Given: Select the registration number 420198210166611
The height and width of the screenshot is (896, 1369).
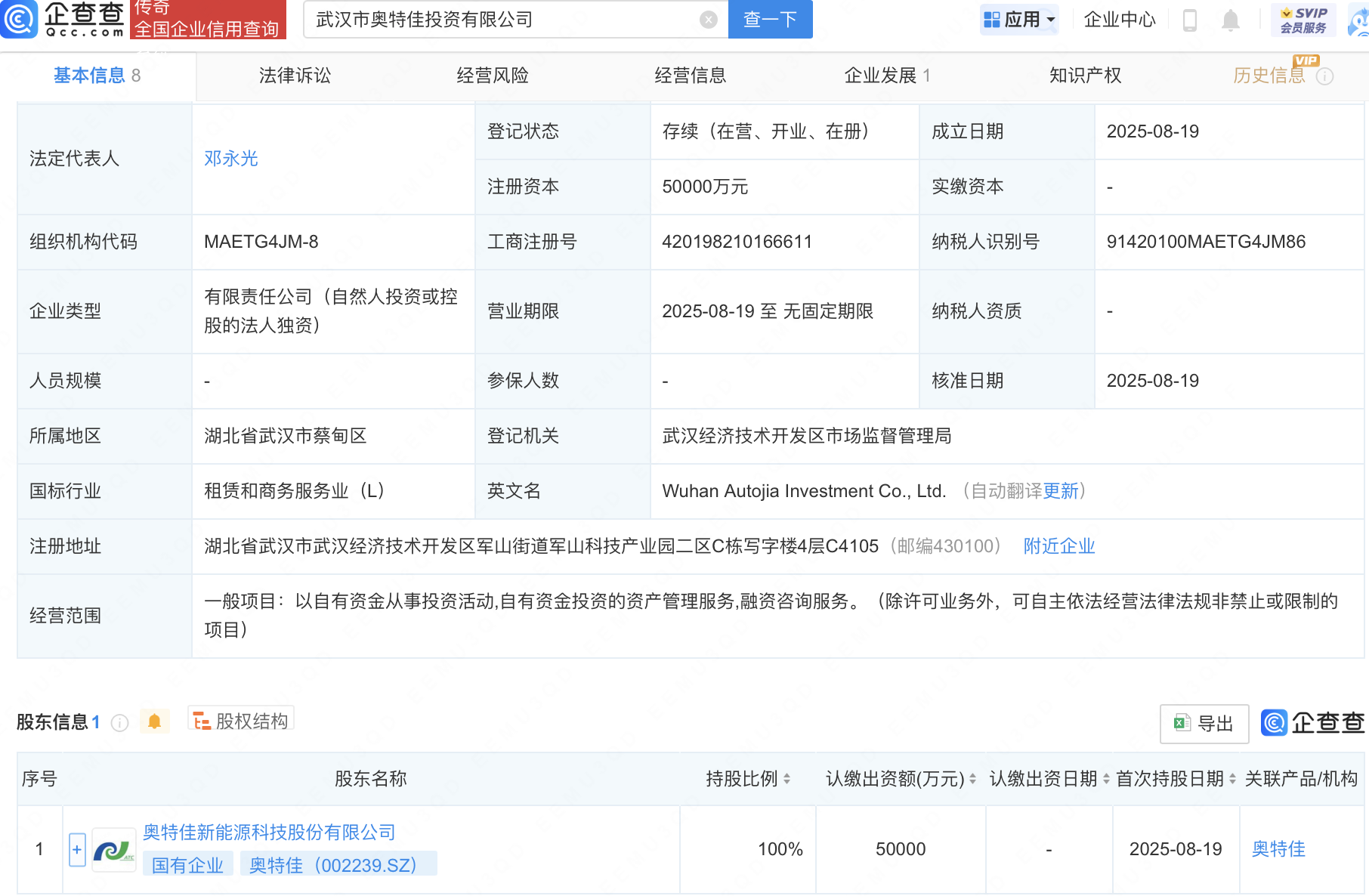Looking at the screenshot, I should 737,242.
